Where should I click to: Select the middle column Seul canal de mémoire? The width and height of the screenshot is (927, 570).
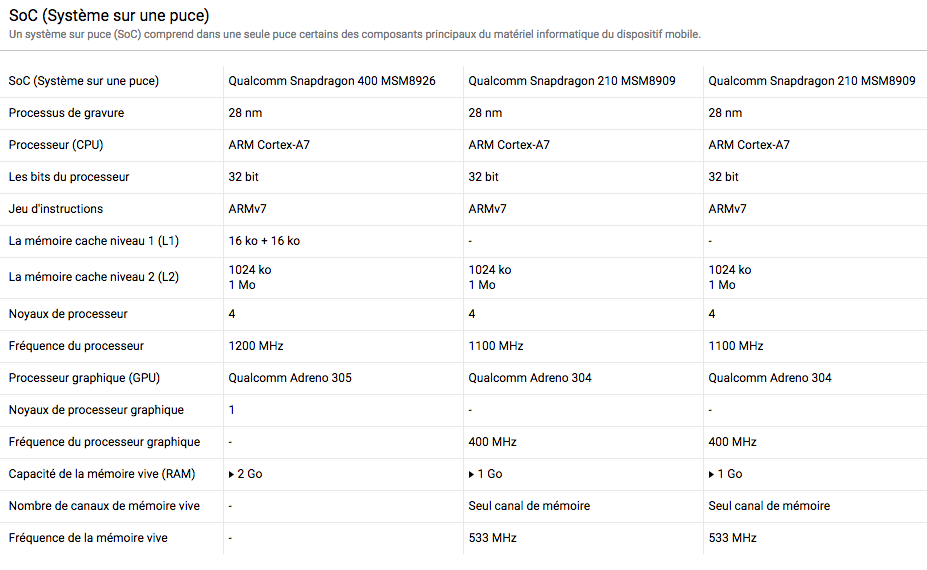[x=529, y=506]
